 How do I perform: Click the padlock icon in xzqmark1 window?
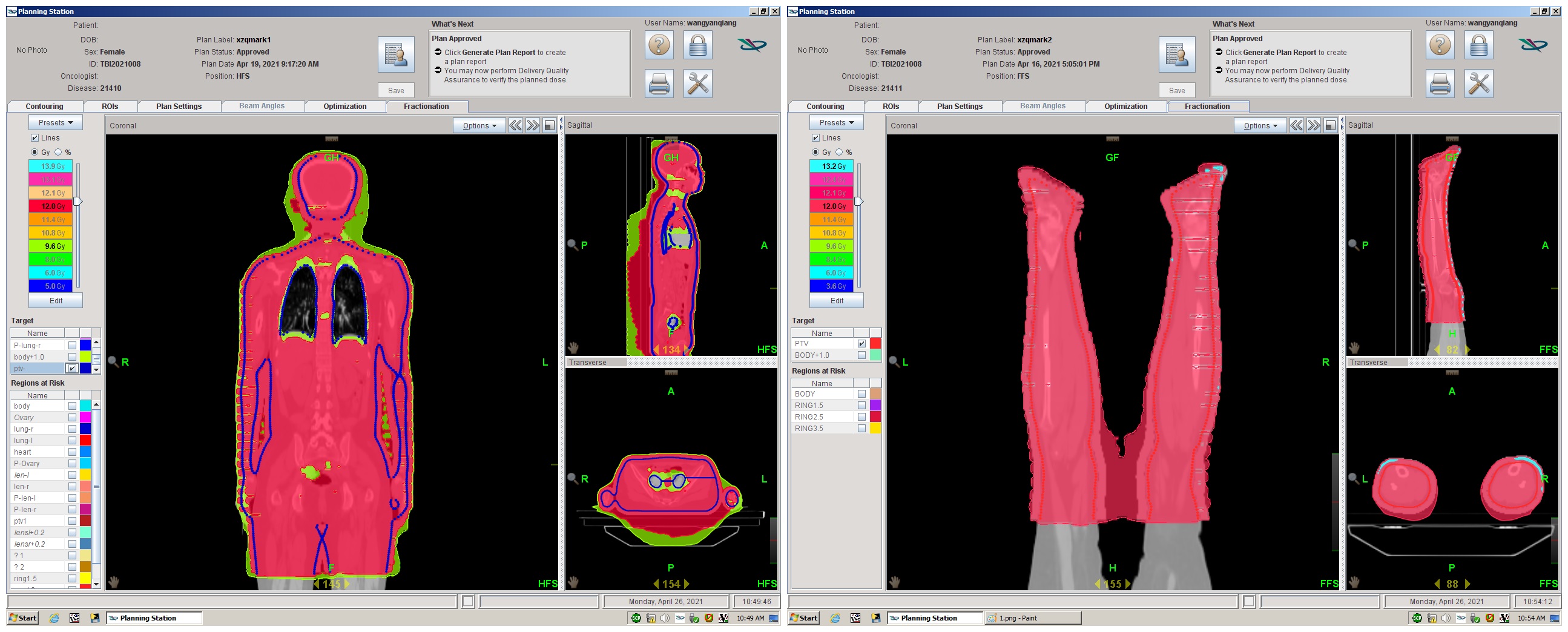pos(697,45)
